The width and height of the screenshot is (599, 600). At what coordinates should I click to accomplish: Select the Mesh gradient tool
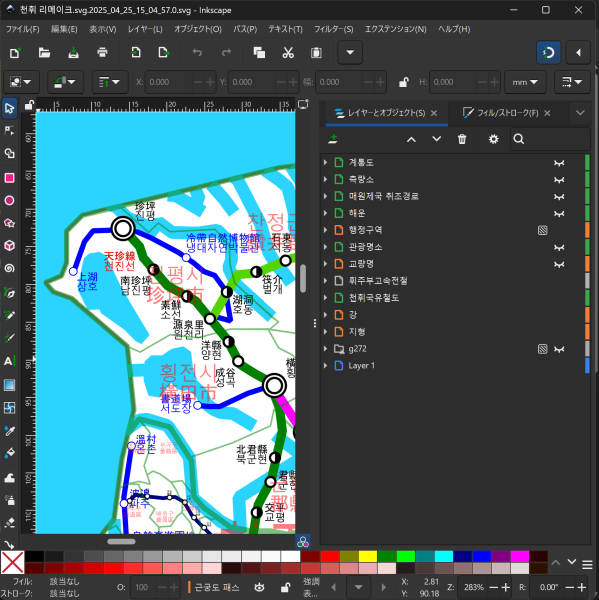point(9,408)
